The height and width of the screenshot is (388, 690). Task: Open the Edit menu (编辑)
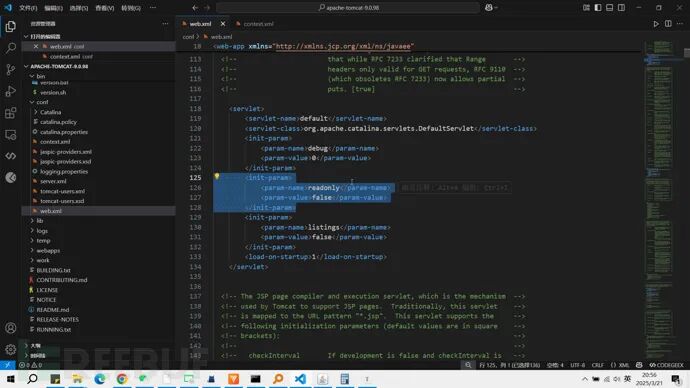53,8
